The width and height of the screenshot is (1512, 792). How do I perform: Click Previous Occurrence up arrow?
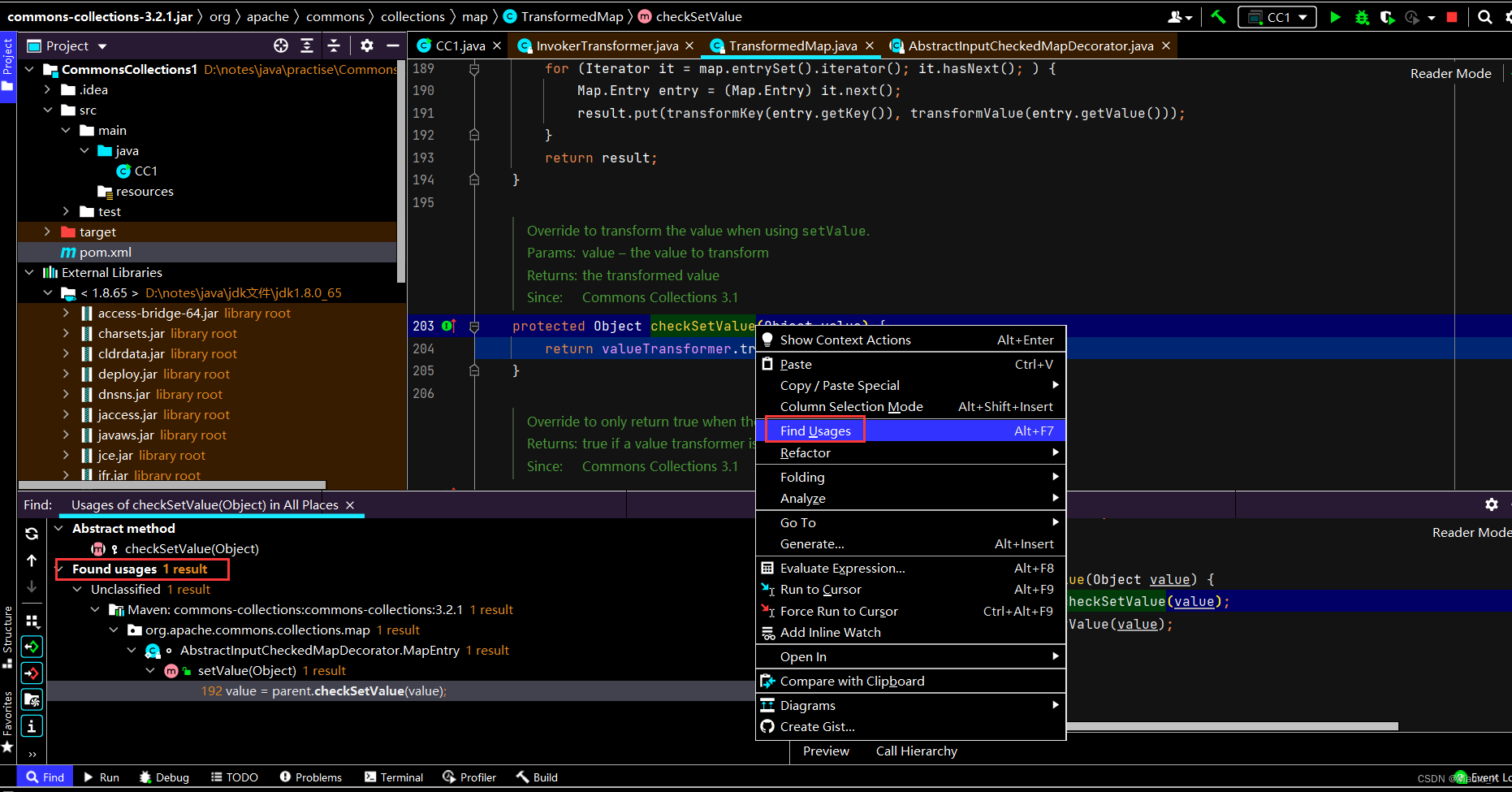[x=32, y=560]
